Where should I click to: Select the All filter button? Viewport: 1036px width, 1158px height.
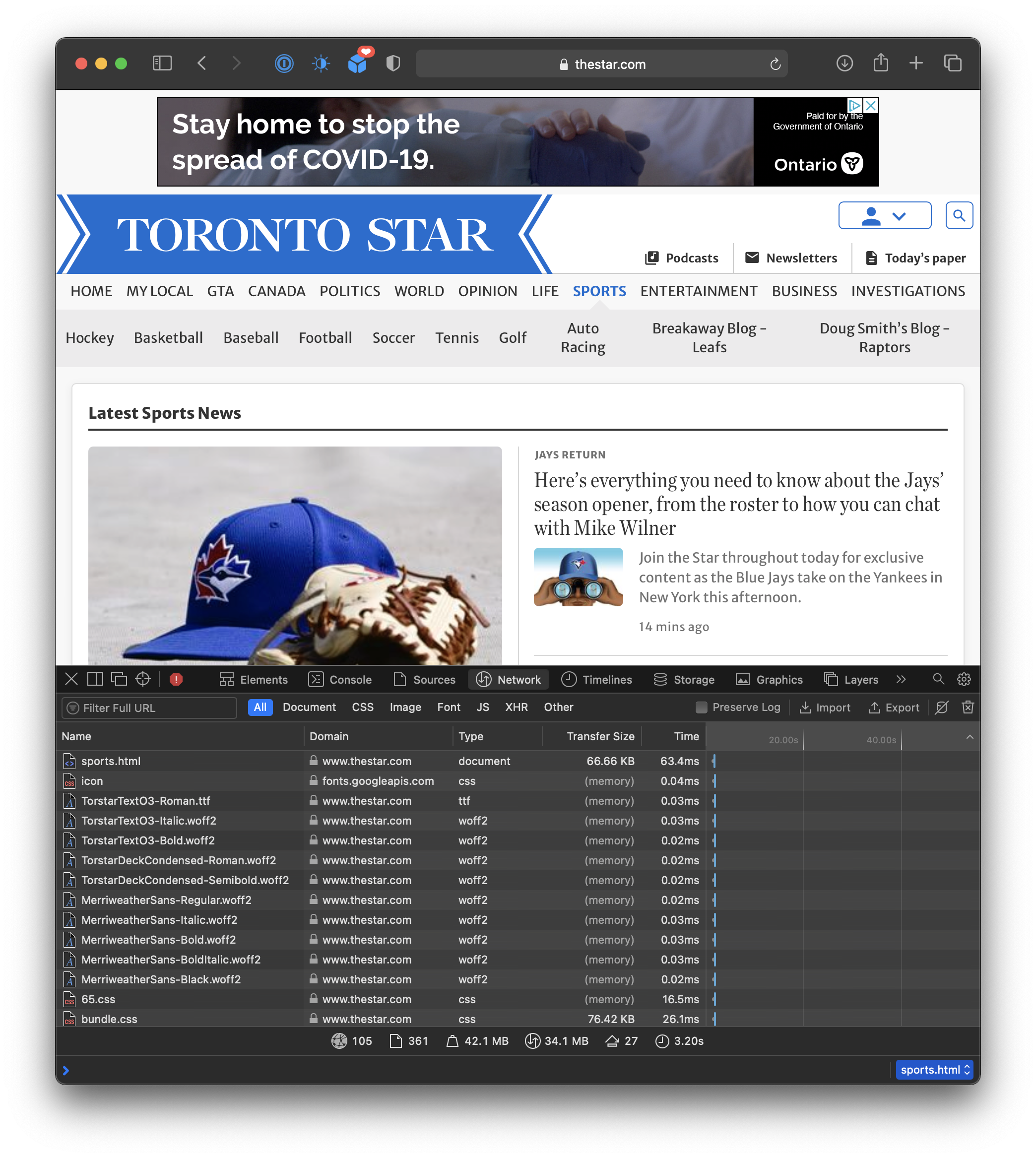[260, 707]
